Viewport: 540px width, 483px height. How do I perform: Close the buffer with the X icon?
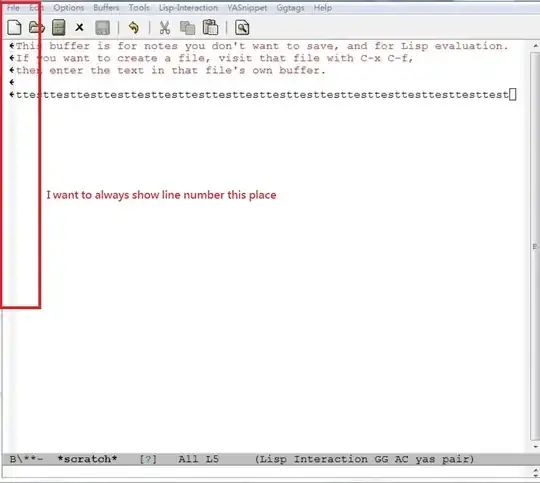point(80,27)
